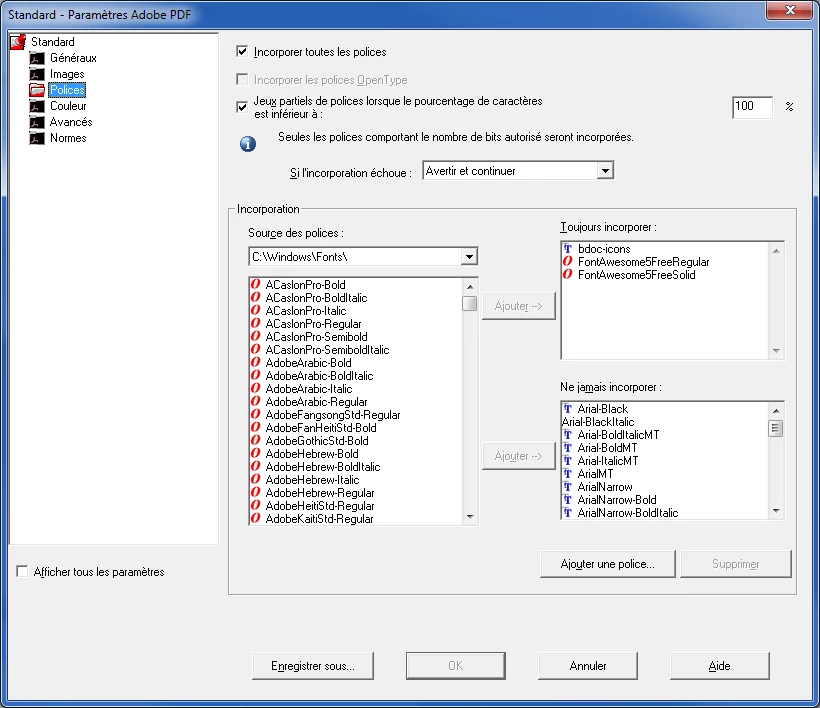Open the Normes settings page
The image size is (820, 708).
click(68, 138)
